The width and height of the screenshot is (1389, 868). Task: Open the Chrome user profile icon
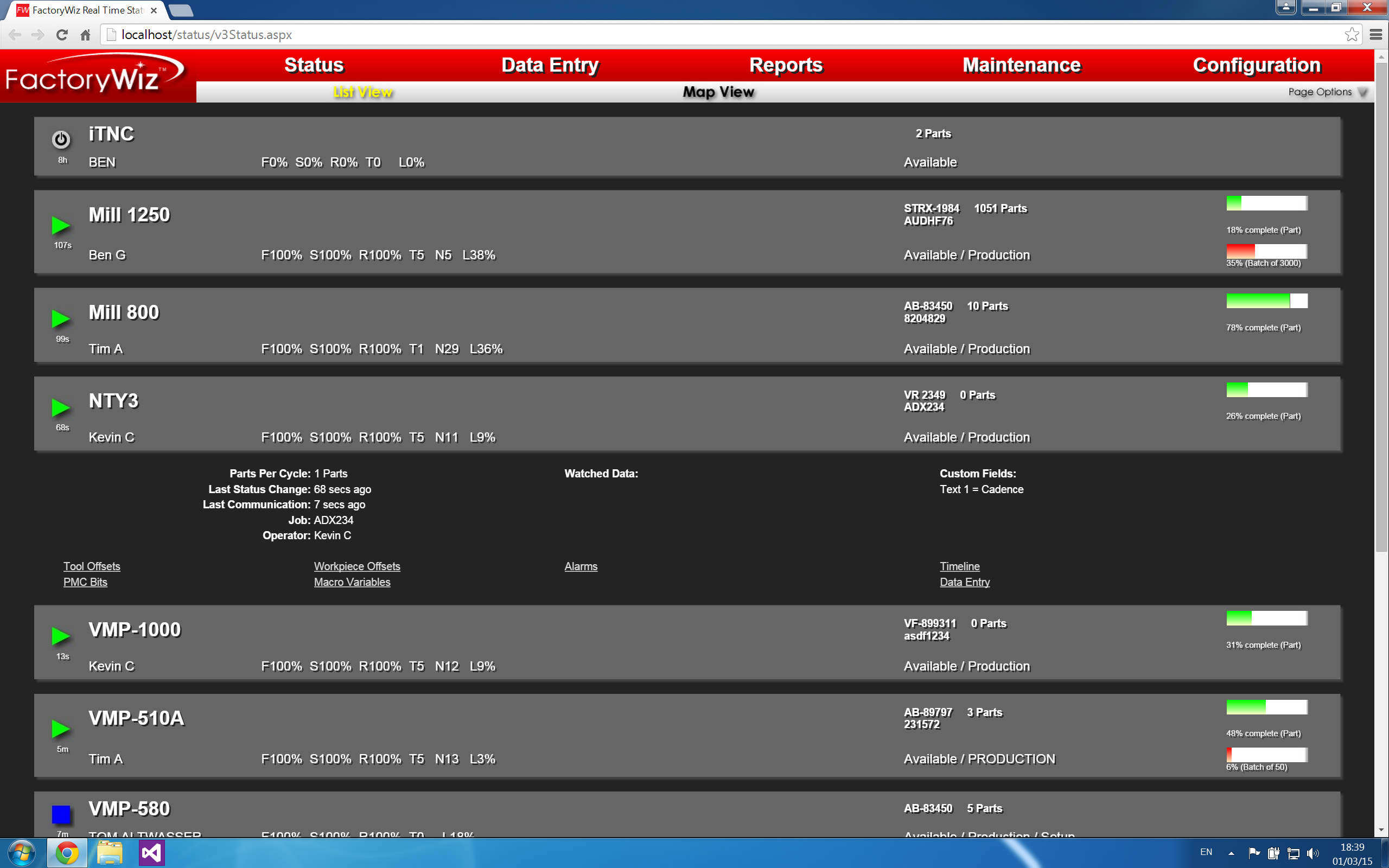pyautogui.click(x=1286, y=7)
